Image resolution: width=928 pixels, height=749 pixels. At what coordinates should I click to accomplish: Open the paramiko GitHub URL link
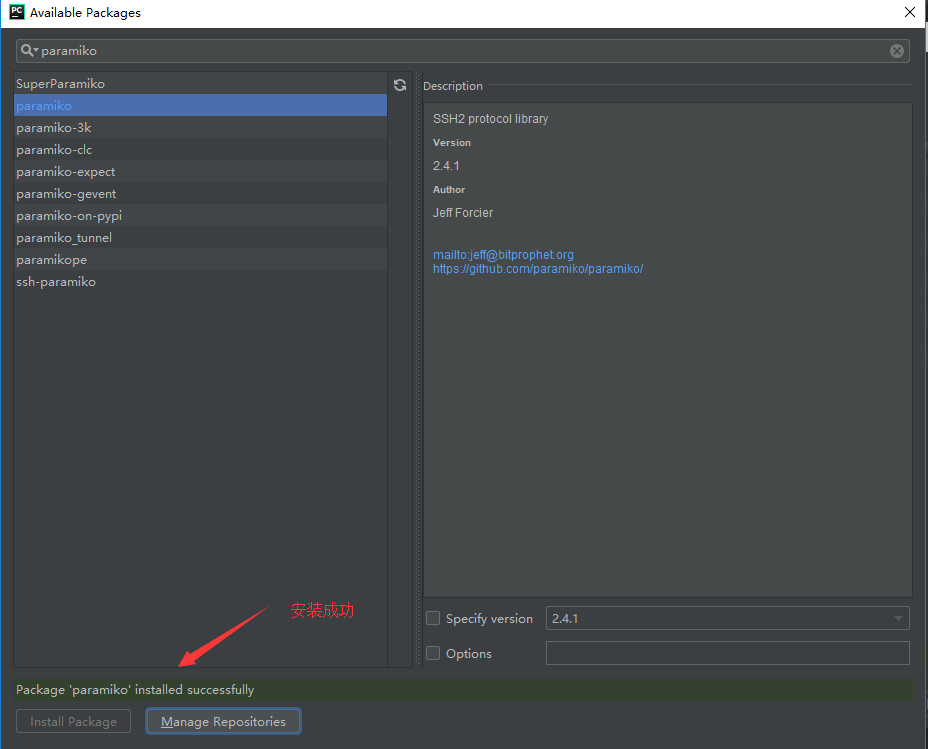(538, 269)
